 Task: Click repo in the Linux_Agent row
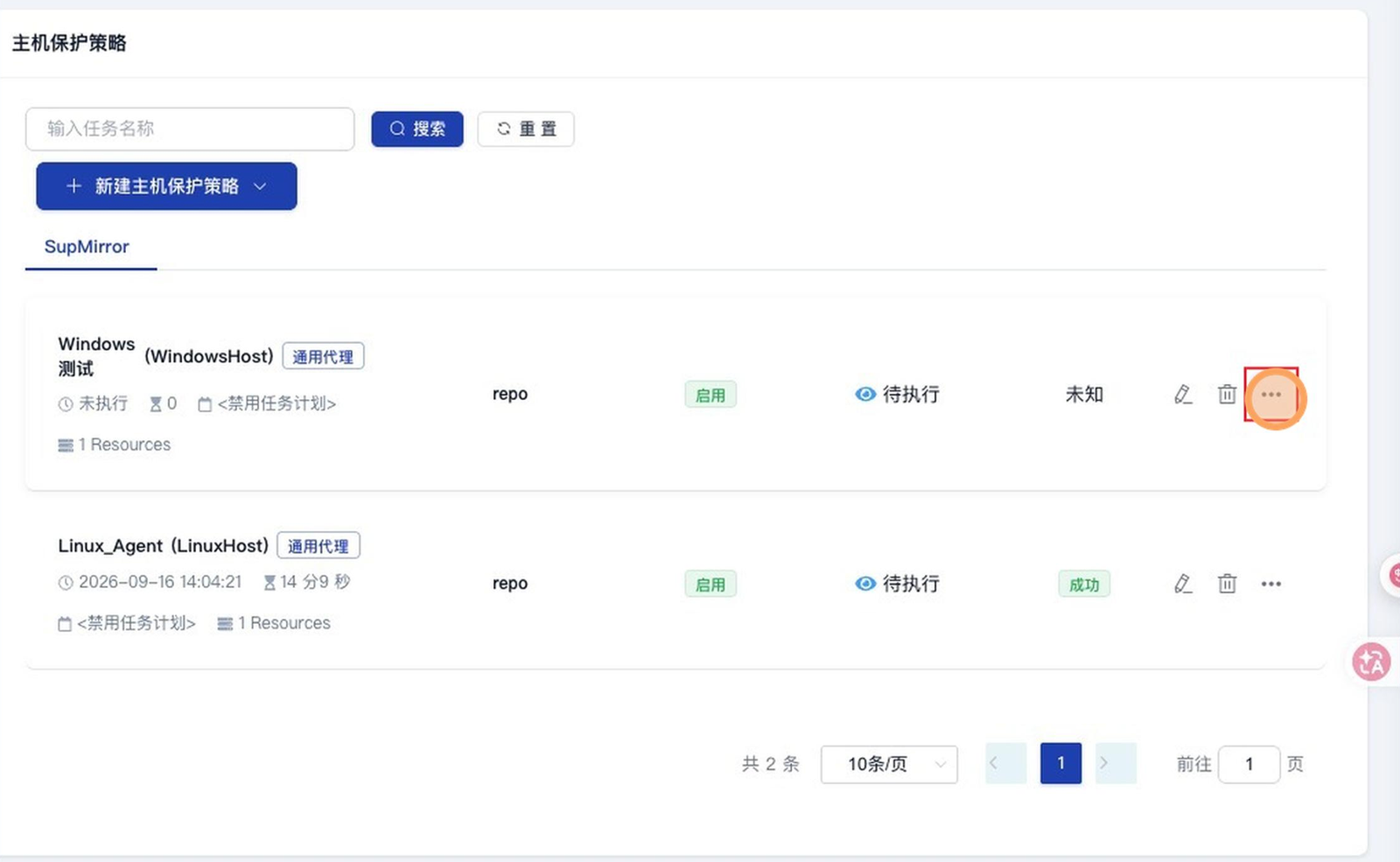(510, 583)
